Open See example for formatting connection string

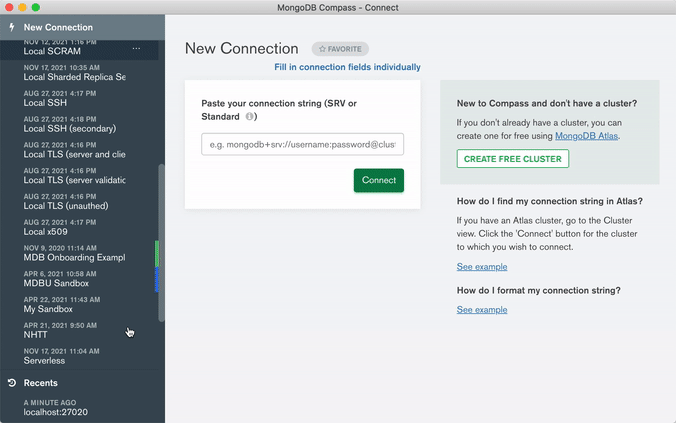coord(482,310)
